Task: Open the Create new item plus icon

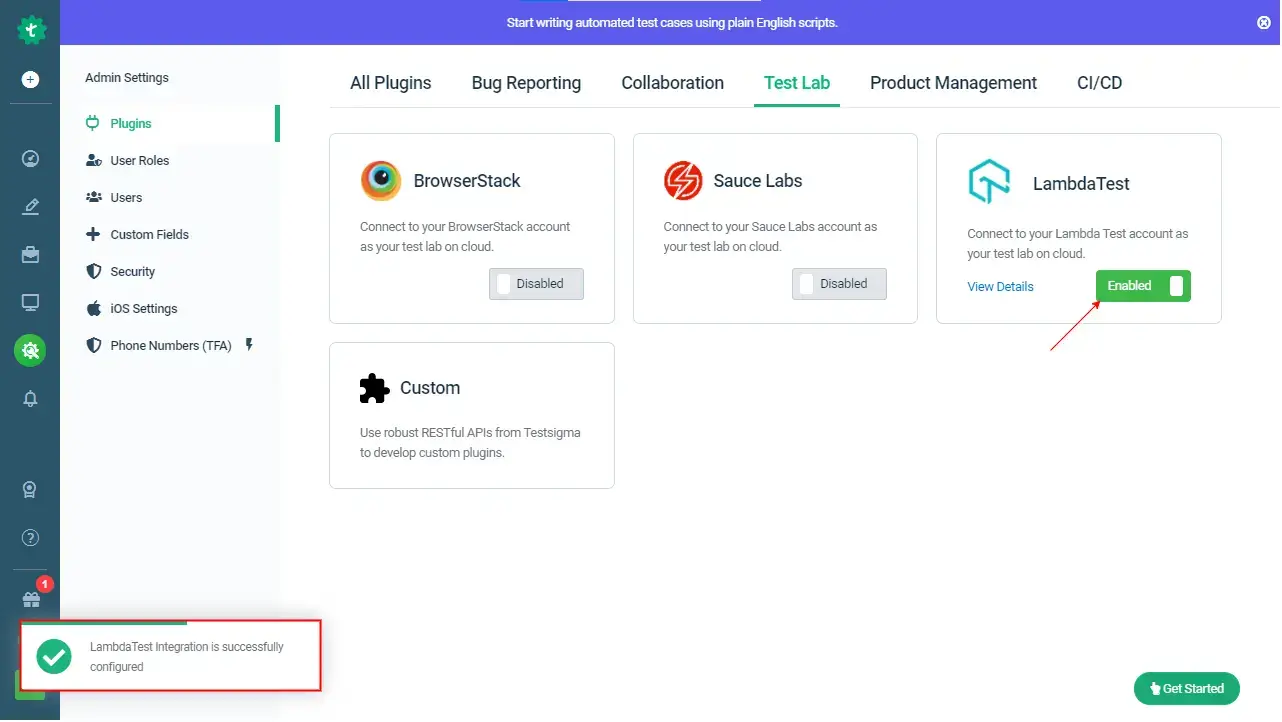Action: pos(30,78)
